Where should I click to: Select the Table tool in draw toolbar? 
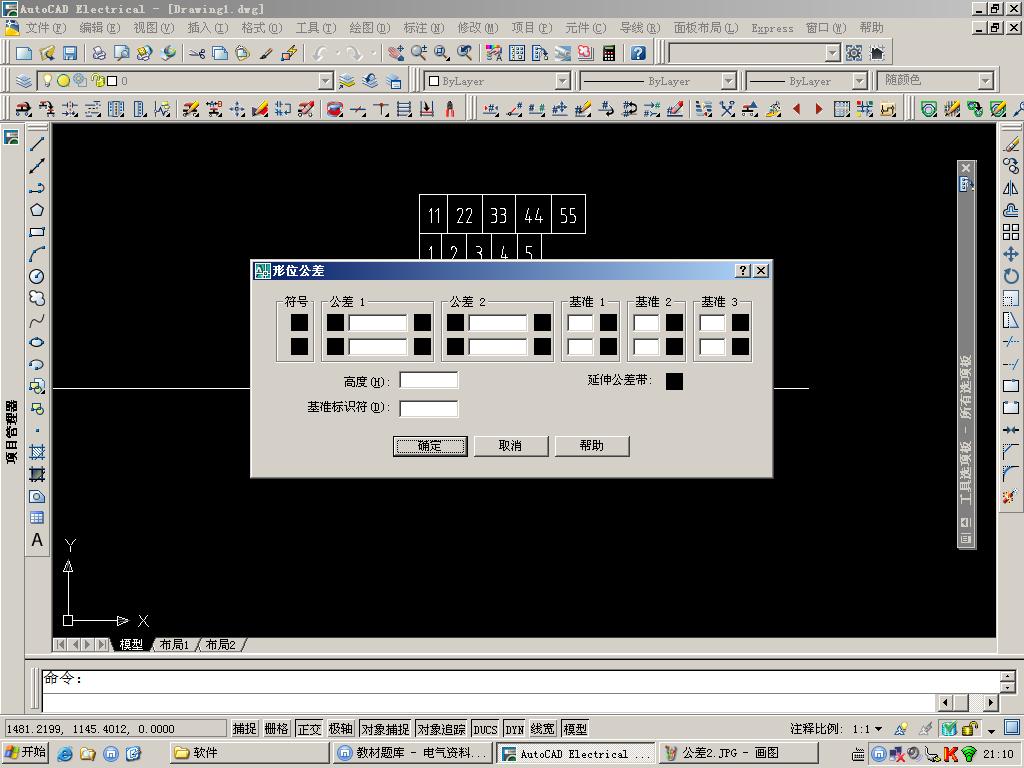click(37, 518)
